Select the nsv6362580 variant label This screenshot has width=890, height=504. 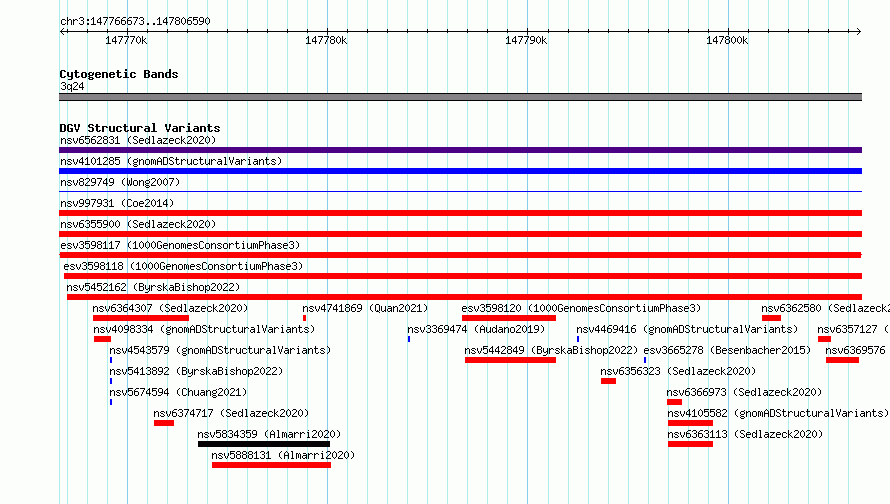825,308
